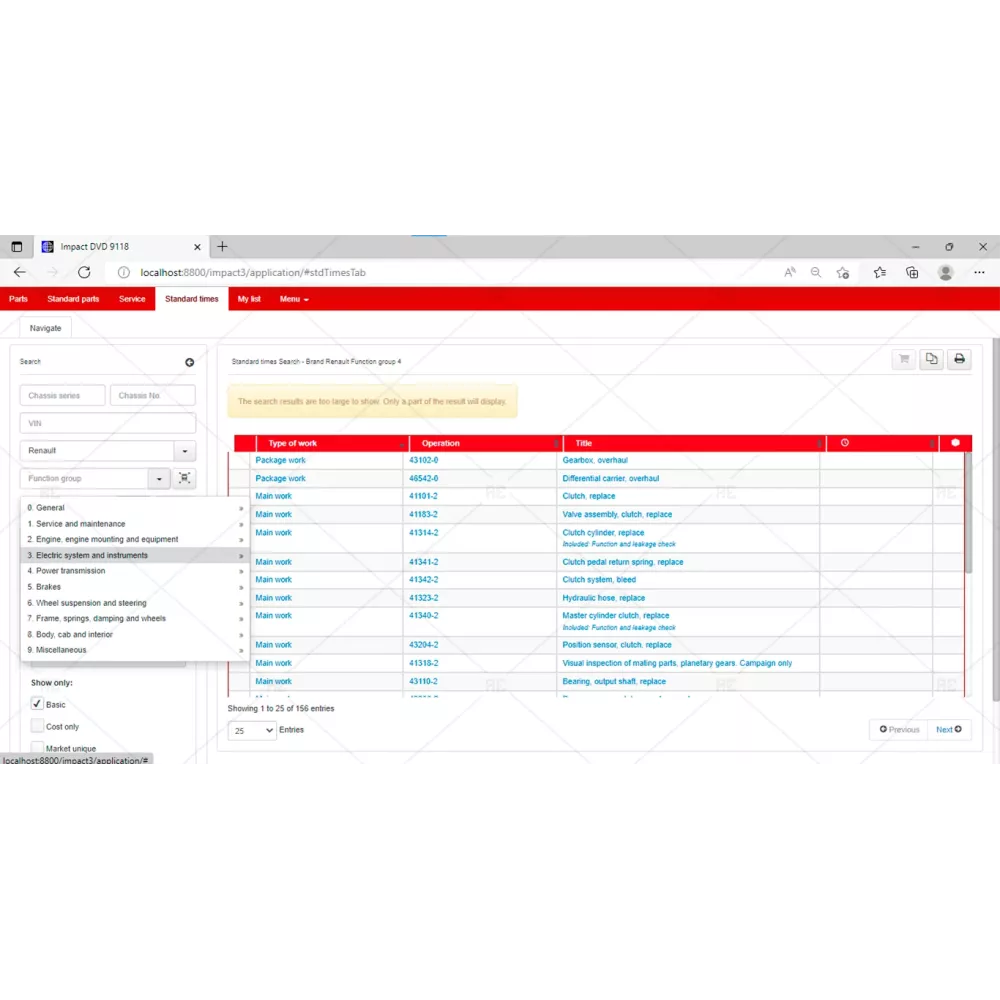Click the clock column header icon

click(x=845, y=443)
